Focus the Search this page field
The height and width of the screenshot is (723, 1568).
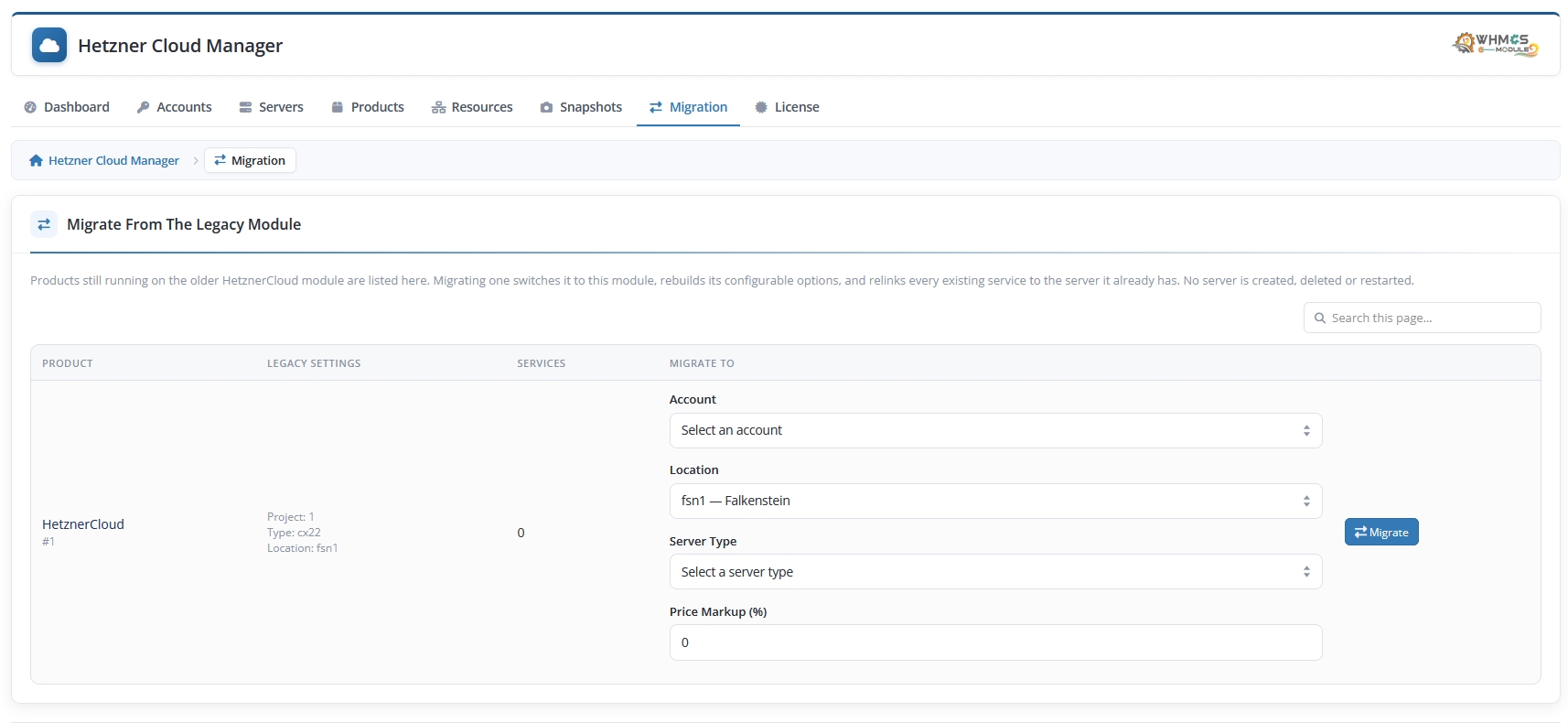coord(1422,318)
